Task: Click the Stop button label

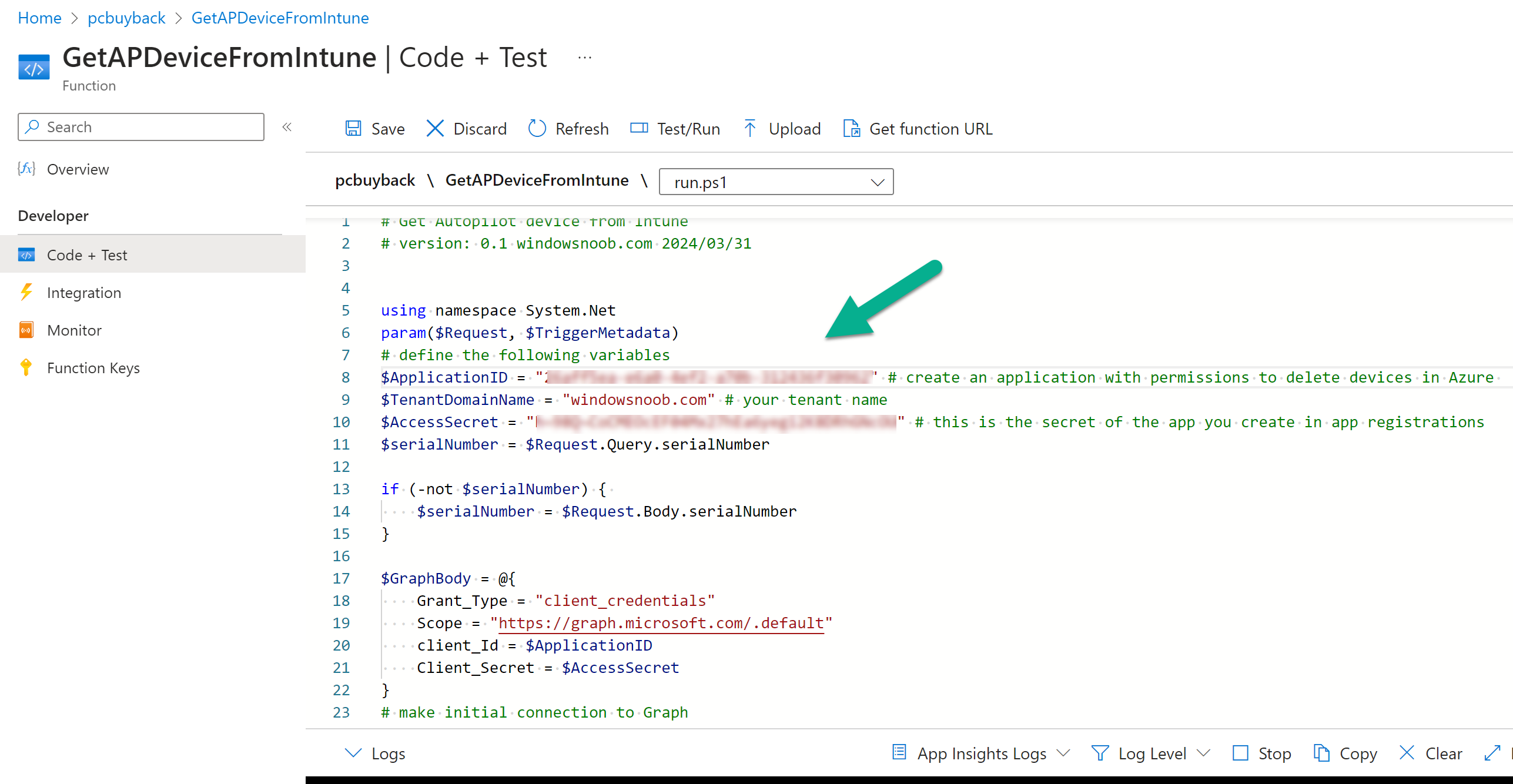Action: click(x=1274, y=753)
